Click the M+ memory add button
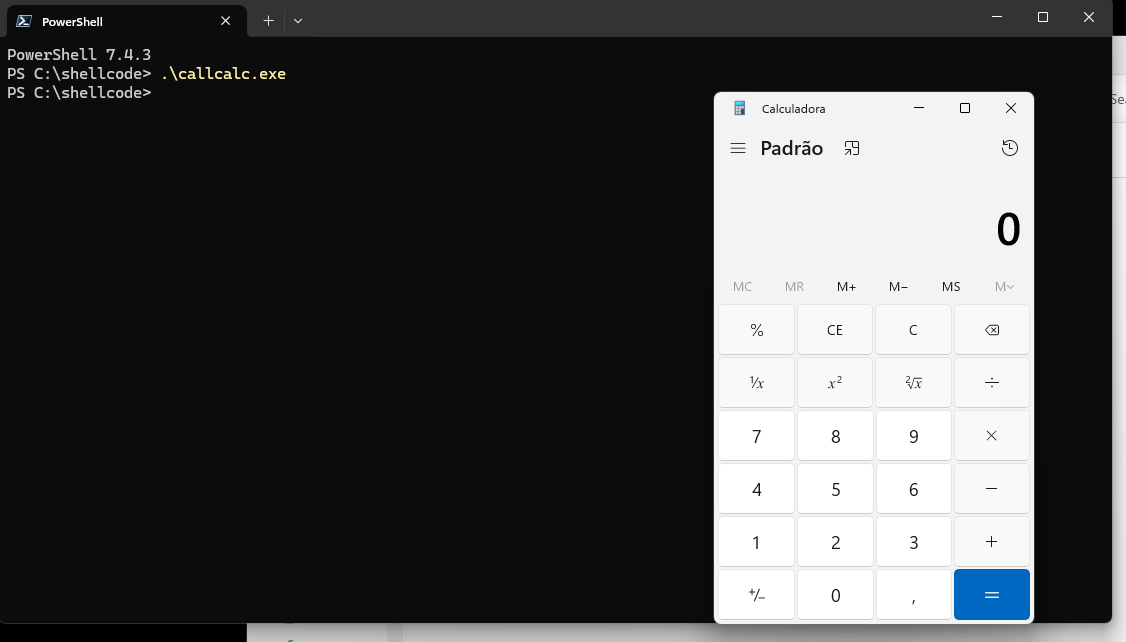The image size is (1126, 642). (x=846, y=287)
